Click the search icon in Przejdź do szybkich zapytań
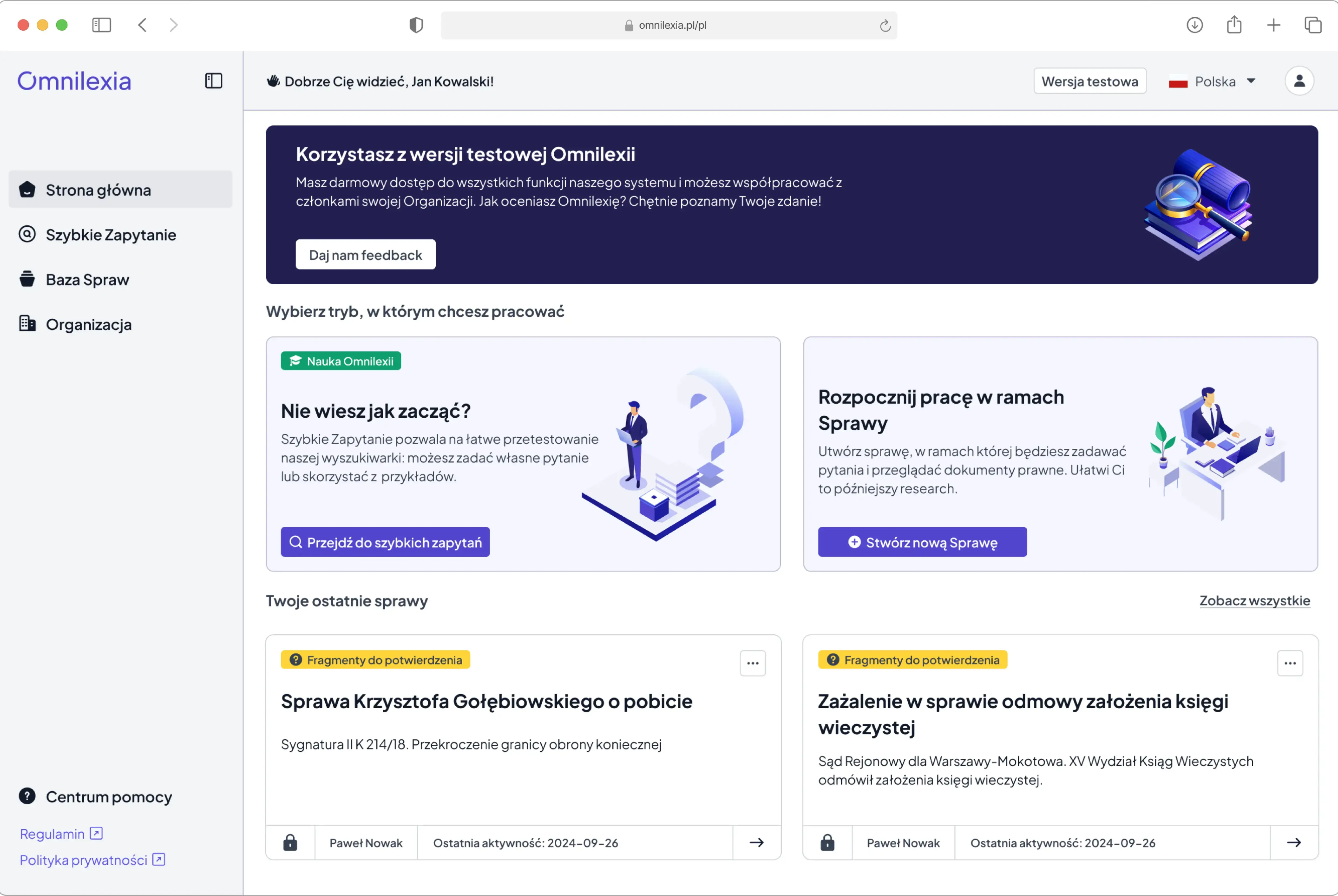The image size is (1338, 896). [295, 542]
